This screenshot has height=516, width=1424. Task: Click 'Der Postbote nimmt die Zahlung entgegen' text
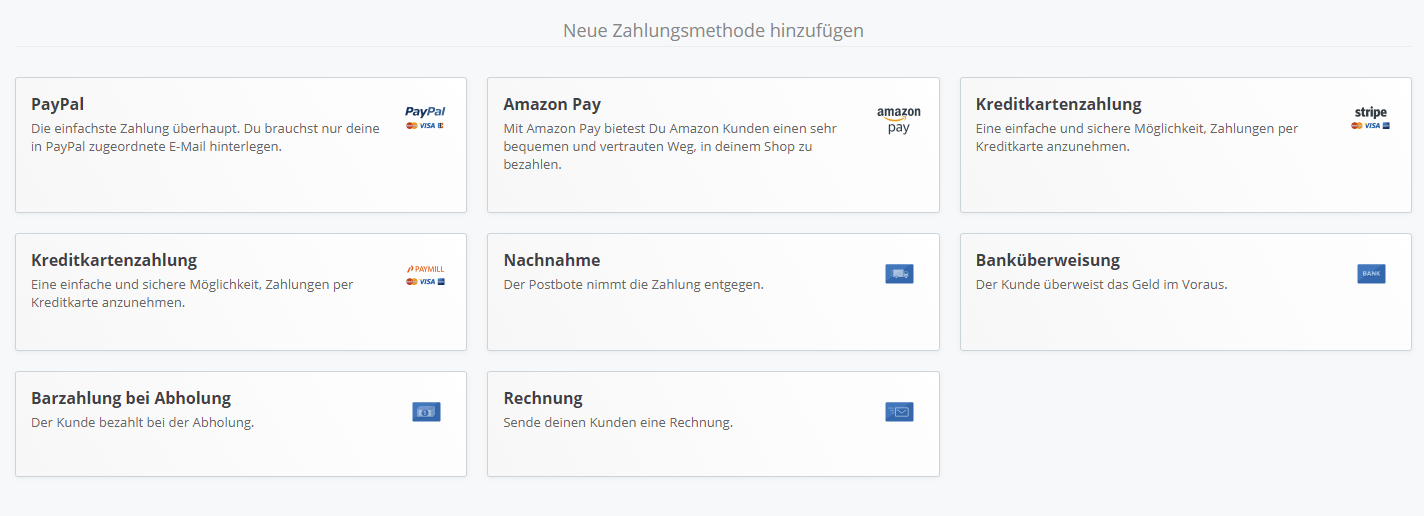pos(633,284)
